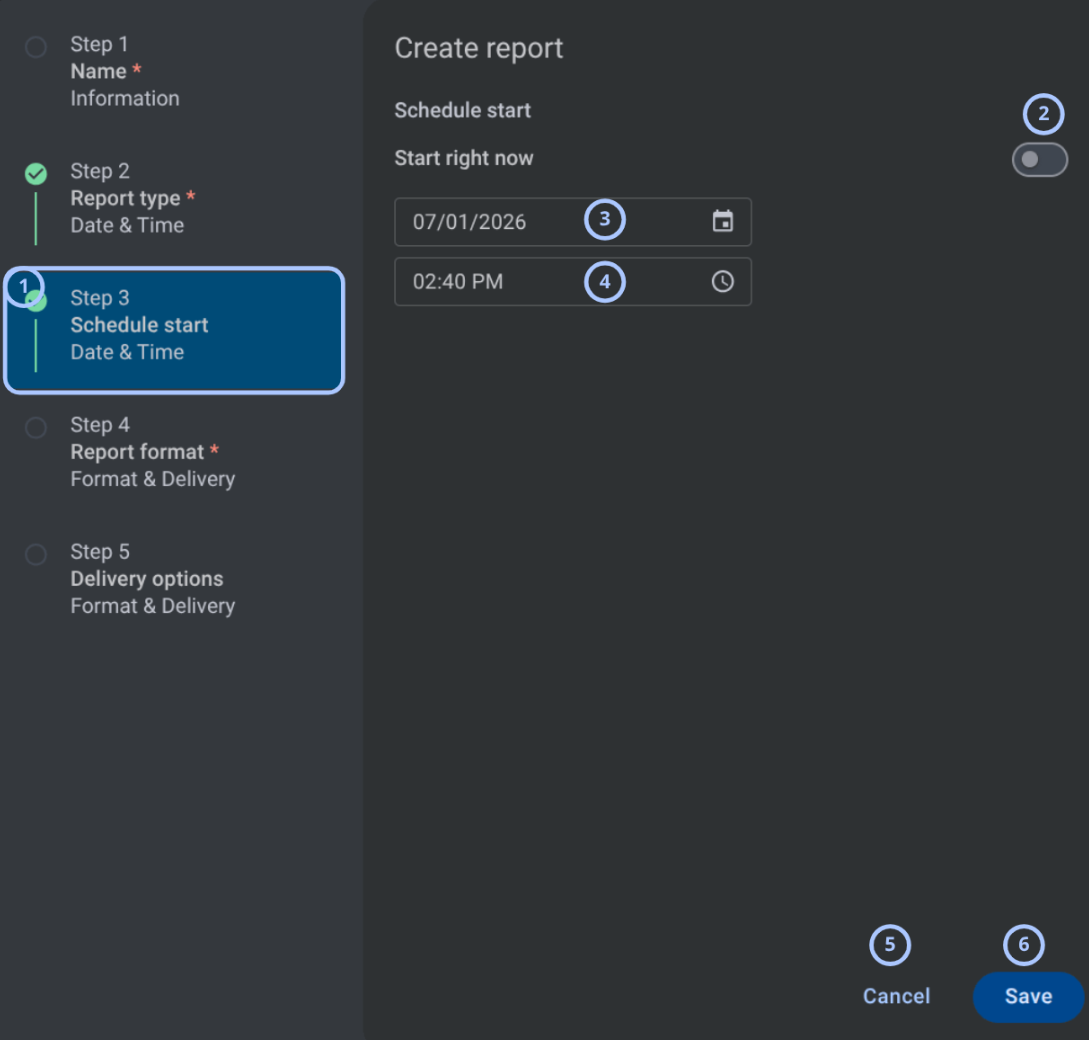Edit the date field 07/01/2026
The width and height of the screenshot is (1089, 1040).
point(572,222)
